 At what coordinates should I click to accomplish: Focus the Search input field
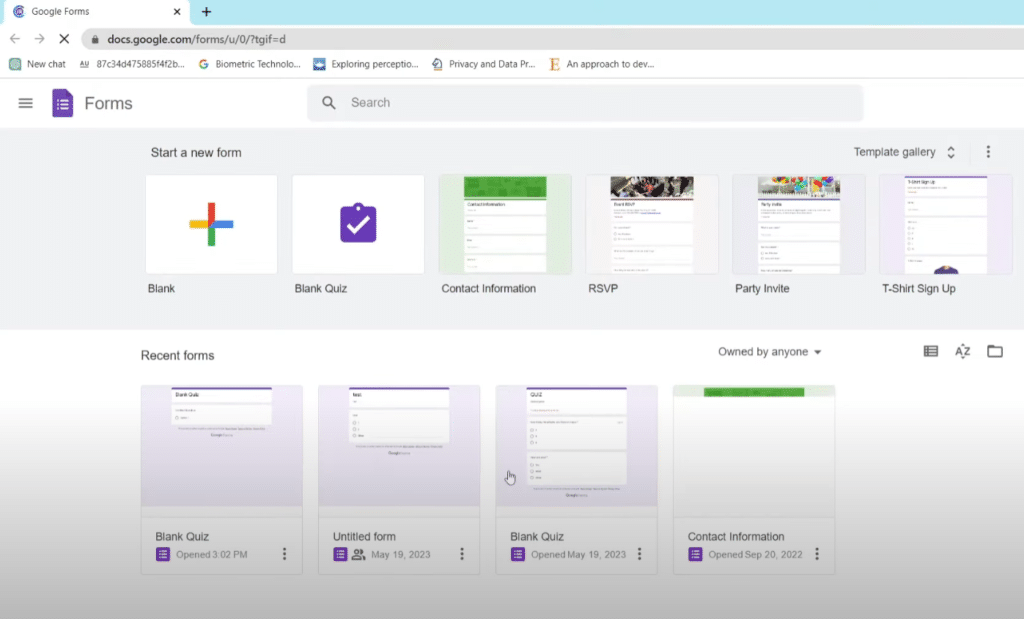[584, 103]
